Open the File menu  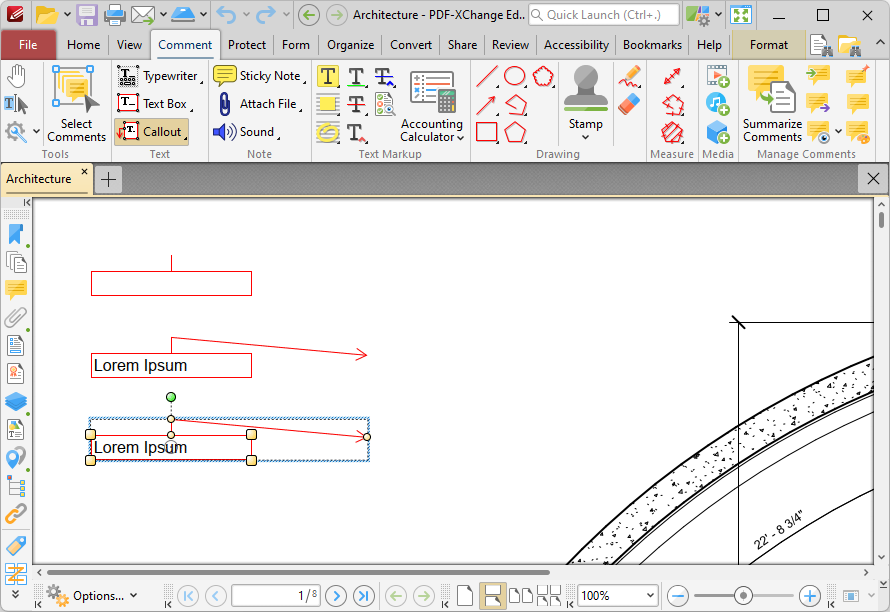click(x=28, y=45)
